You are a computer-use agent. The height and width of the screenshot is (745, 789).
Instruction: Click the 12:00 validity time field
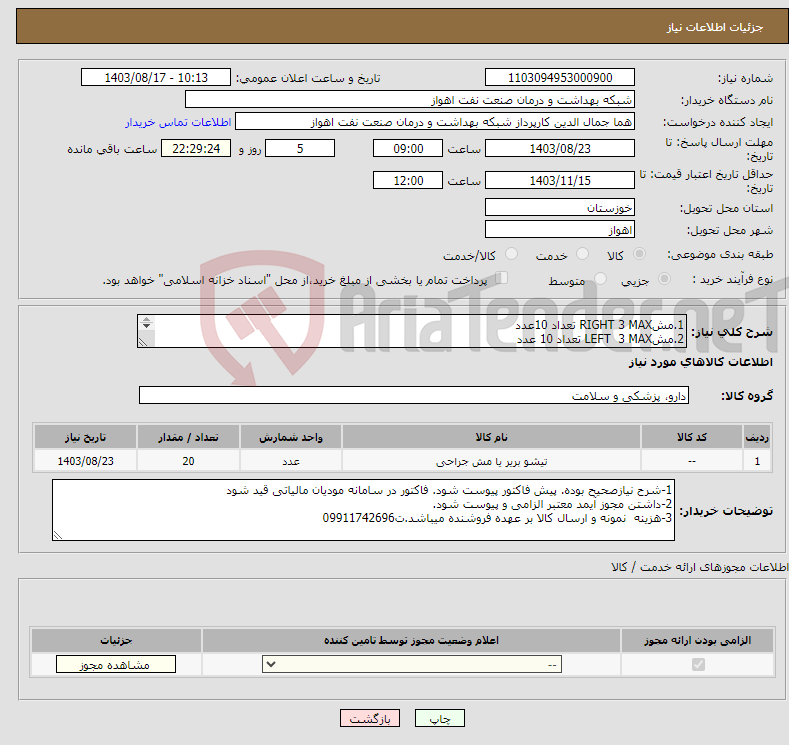(x=408, y=180)
